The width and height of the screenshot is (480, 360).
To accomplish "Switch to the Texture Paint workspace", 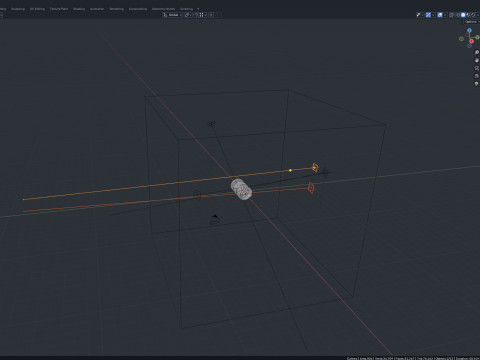I will (x=59, y=9).
